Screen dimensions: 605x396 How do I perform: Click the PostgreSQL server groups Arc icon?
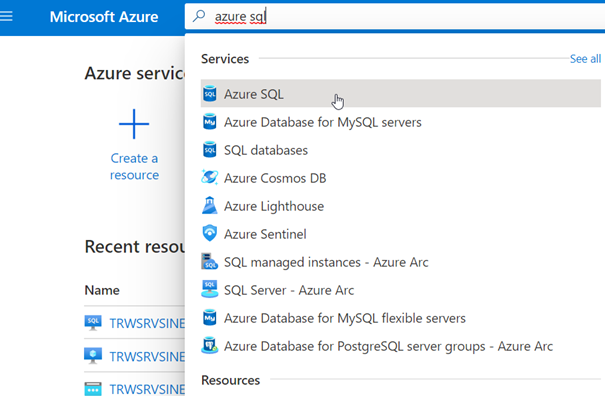[210, 345]
